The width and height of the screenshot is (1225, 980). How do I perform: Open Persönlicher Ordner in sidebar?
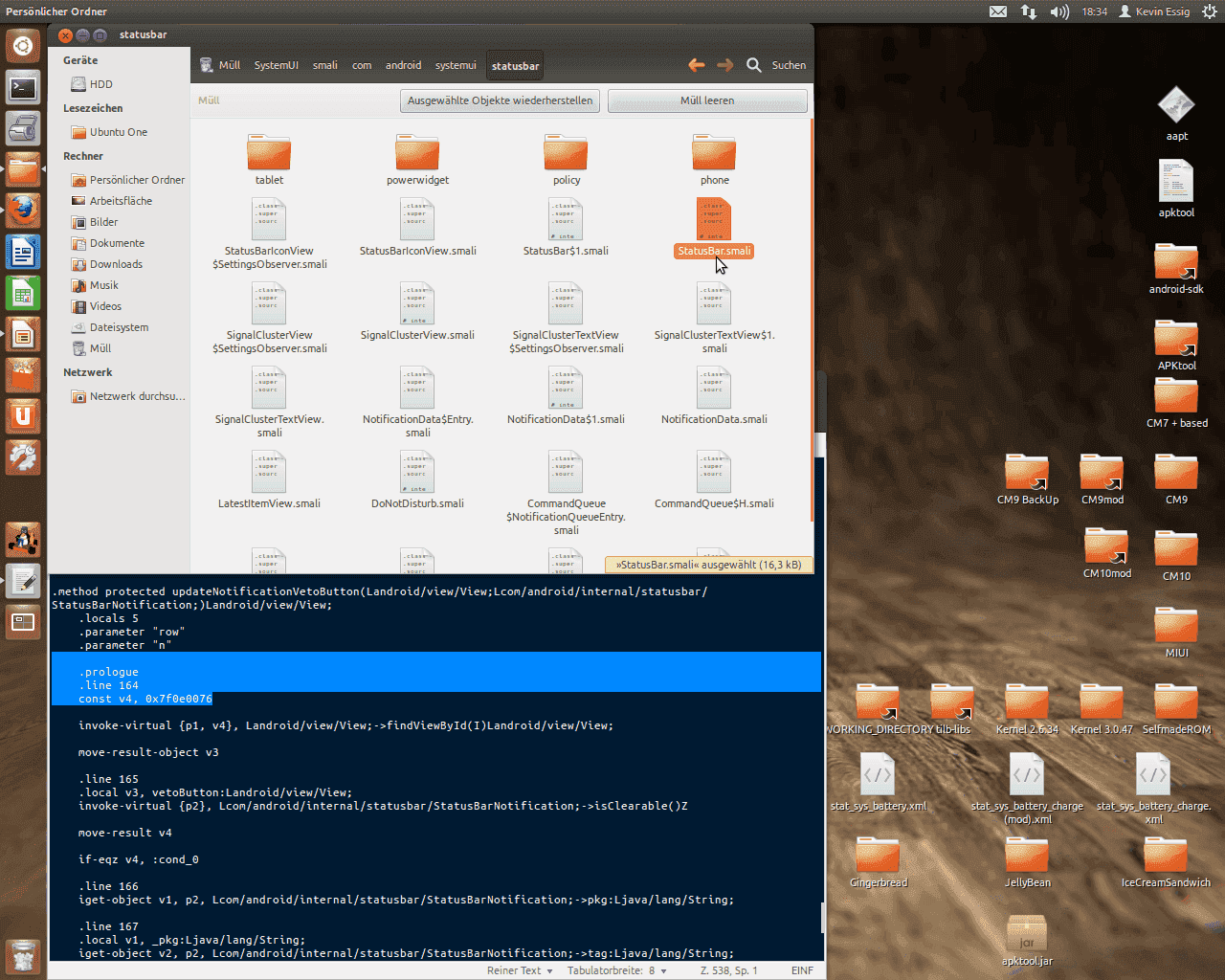coord(127,180)
